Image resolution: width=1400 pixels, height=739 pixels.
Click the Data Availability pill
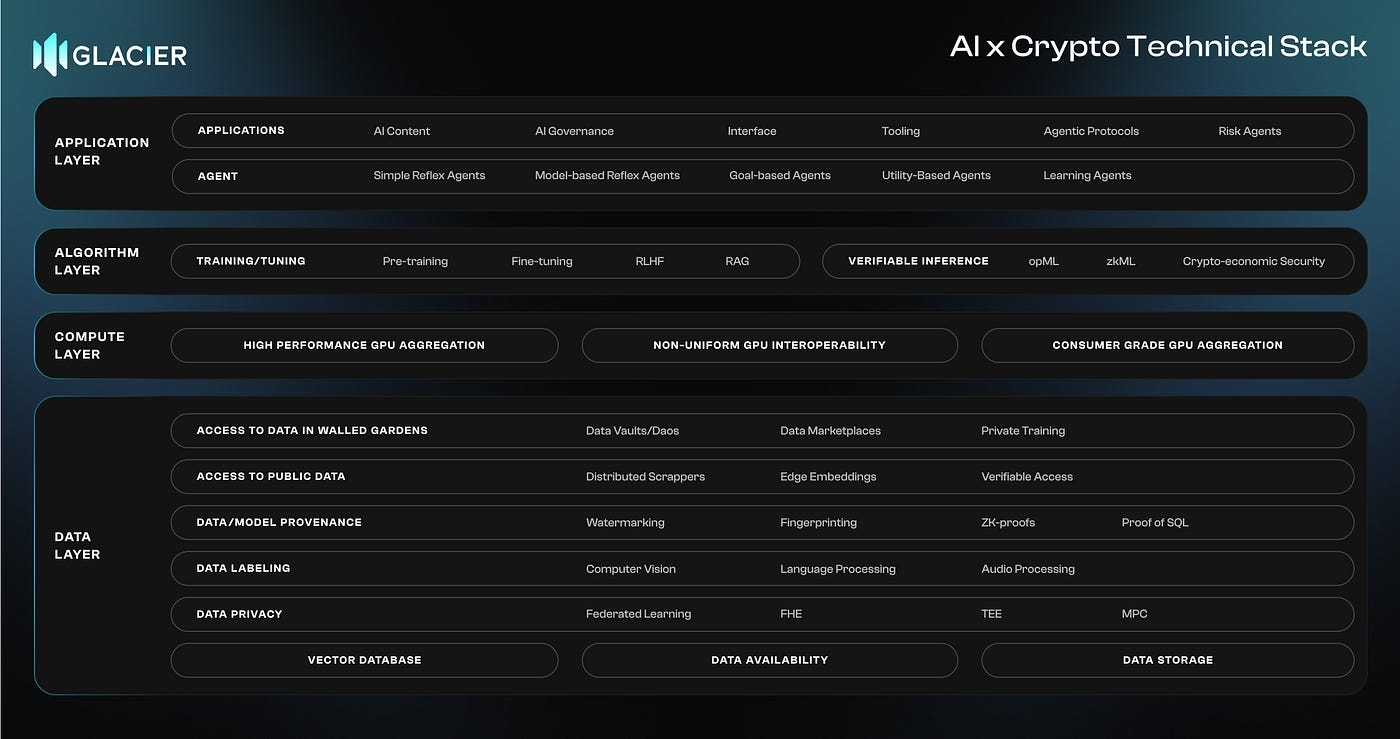click(769, 660)
